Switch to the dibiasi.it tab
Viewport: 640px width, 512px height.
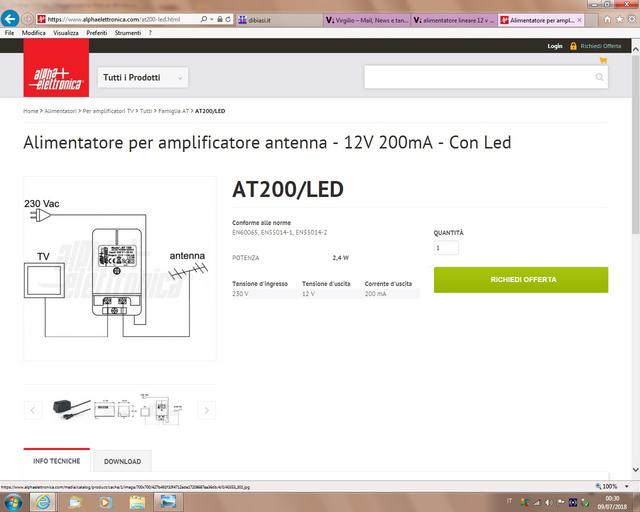280,20
